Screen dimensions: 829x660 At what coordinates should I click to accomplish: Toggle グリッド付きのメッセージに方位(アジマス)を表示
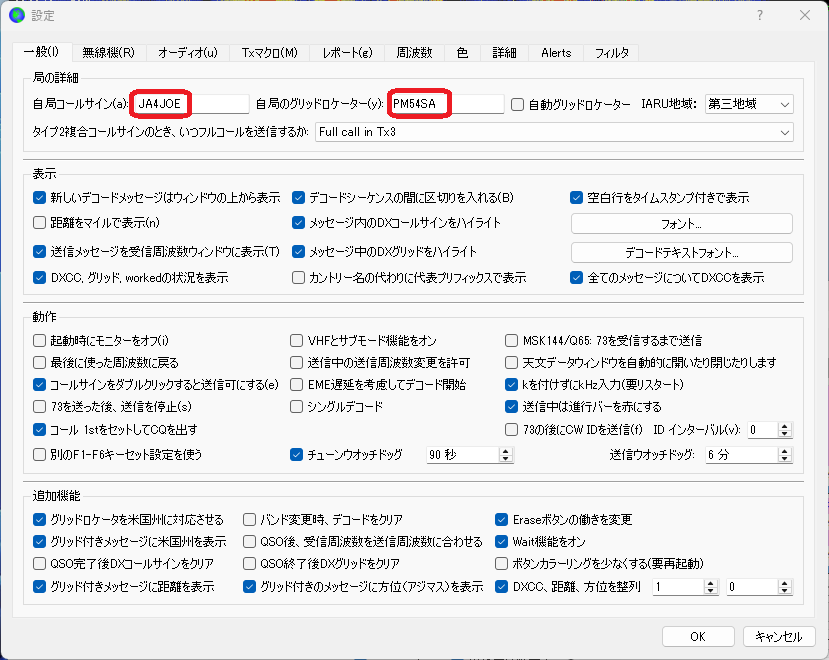250,586
